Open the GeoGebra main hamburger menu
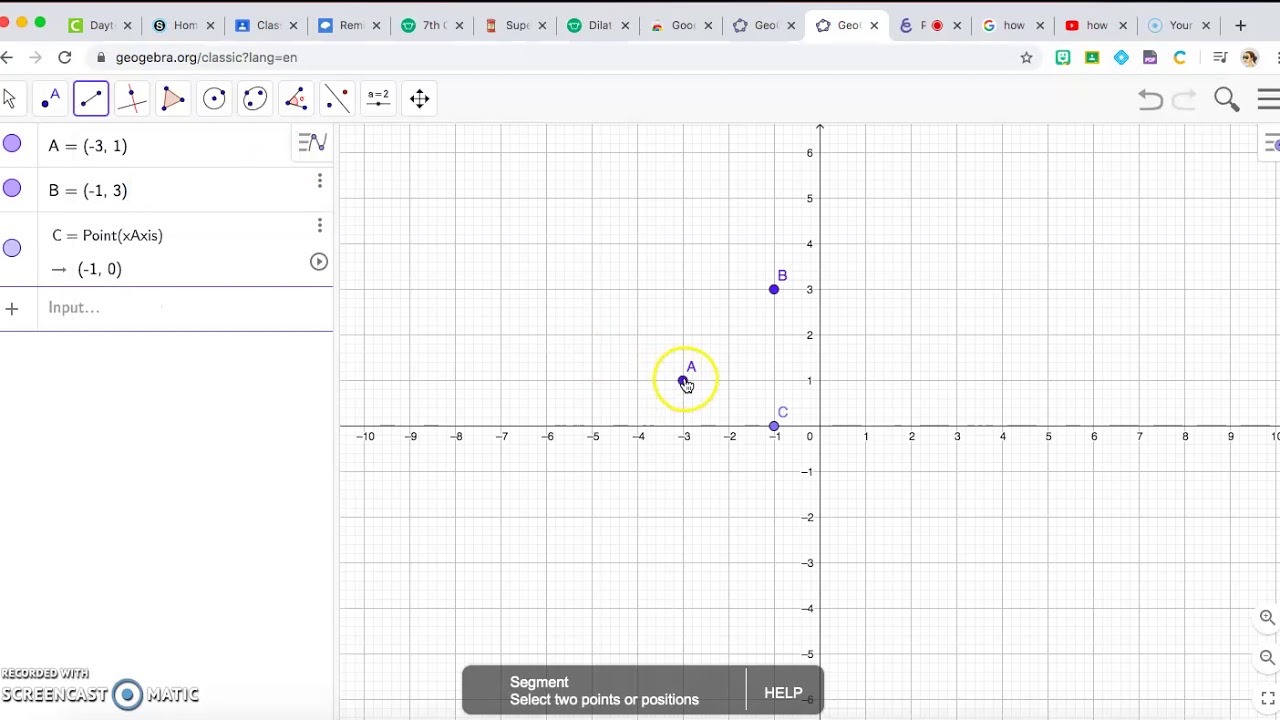This screenshot has height=720, width=1280. 1268,98
